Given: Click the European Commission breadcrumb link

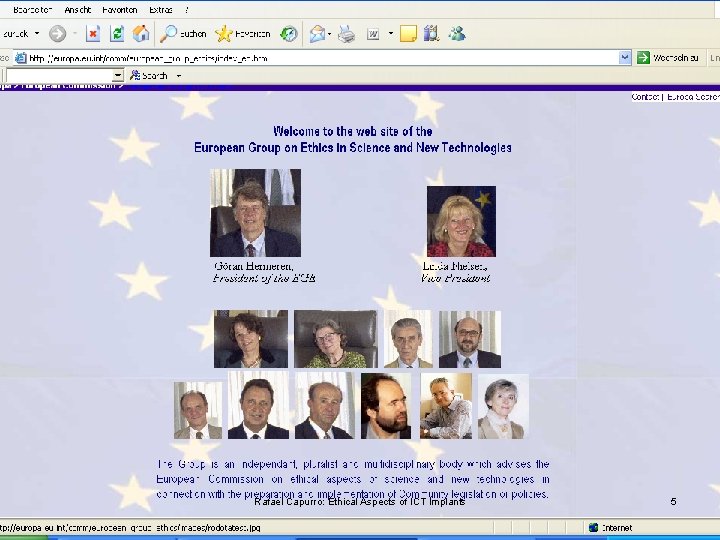Looking at the screenshot, I should 68,86.
